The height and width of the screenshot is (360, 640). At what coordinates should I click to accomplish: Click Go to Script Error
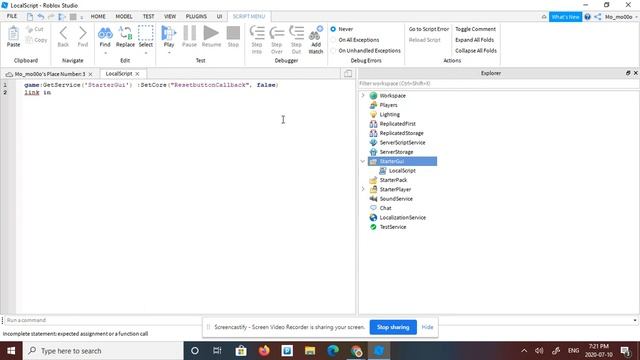(x=429, y=29)
